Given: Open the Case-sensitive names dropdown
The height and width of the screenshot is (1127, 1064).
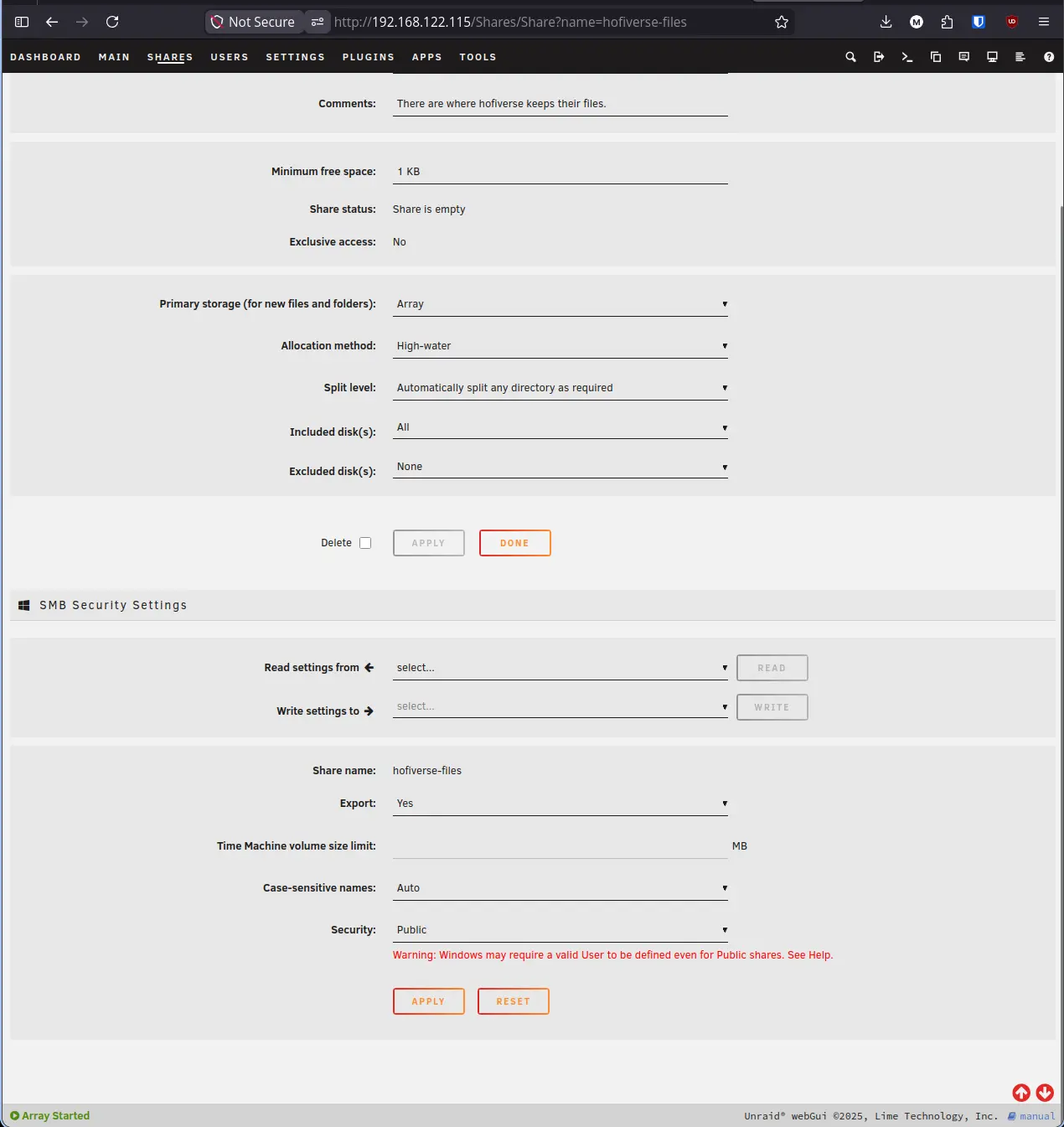Looking at the screenshot, I should coord(560,888).
